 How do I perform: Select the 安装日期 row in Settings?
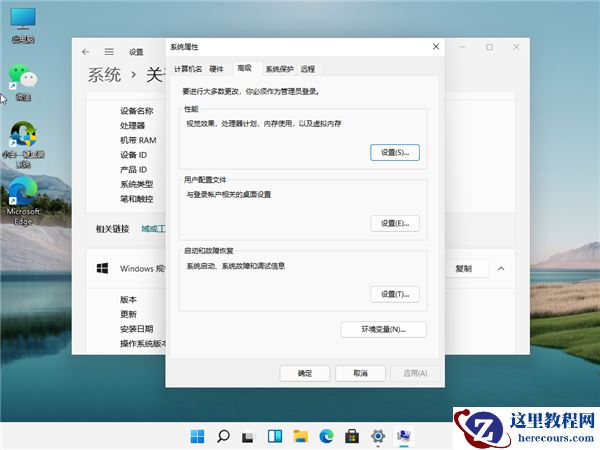pyautogui.click(x=137, y=329)
